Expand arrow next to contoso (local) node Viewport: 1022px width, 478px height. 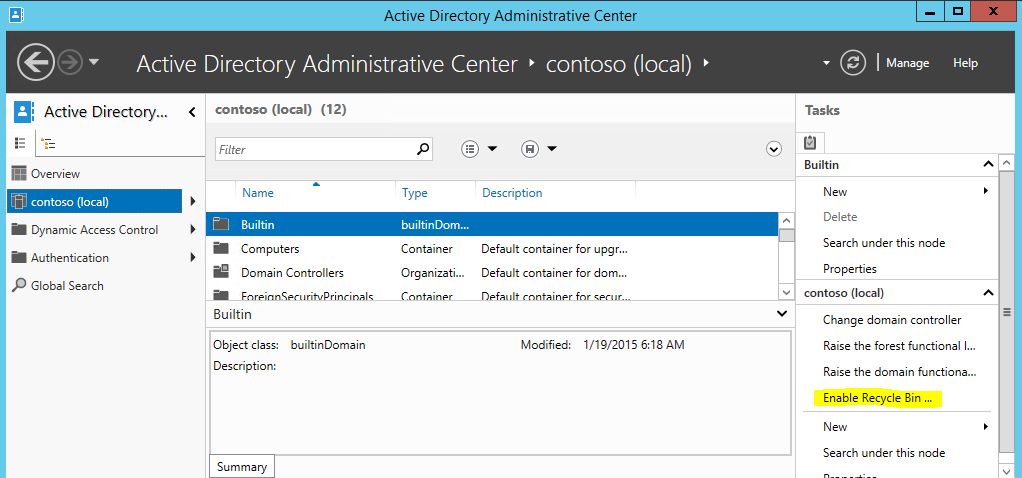(x=193, y=202)
